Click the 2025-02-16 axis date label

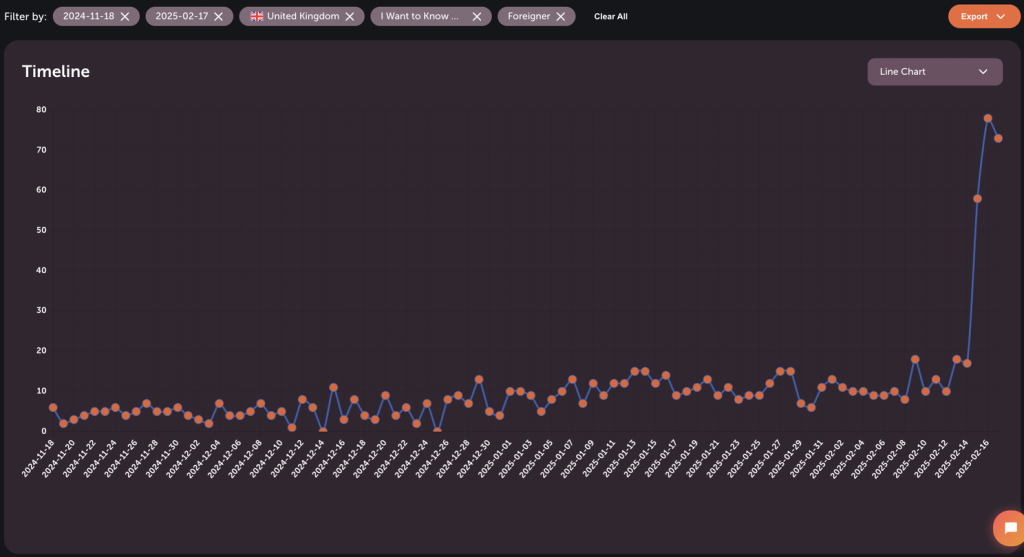[971, 459]
